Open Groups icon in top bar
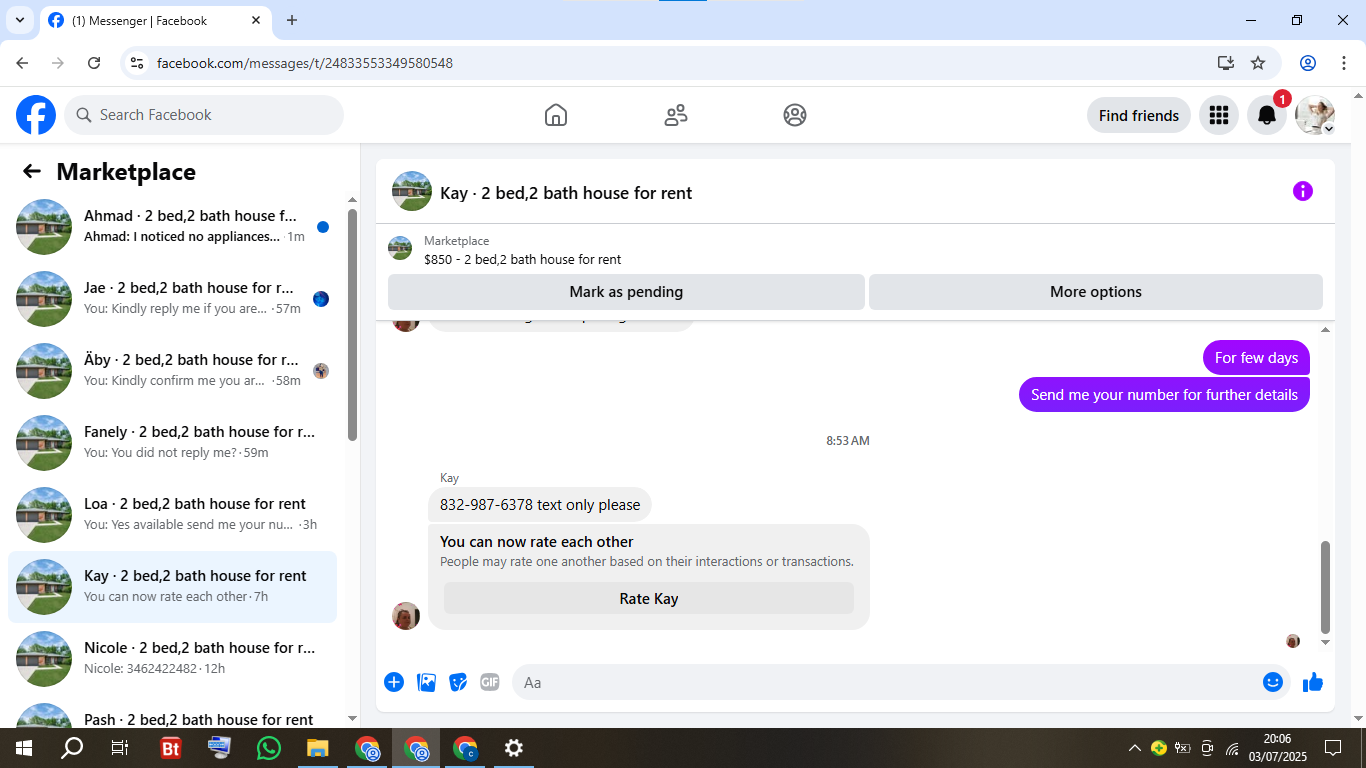Image resolution: width=1366 pixels, height=768 pixels. pyautogui.click(x=795, y=115)
